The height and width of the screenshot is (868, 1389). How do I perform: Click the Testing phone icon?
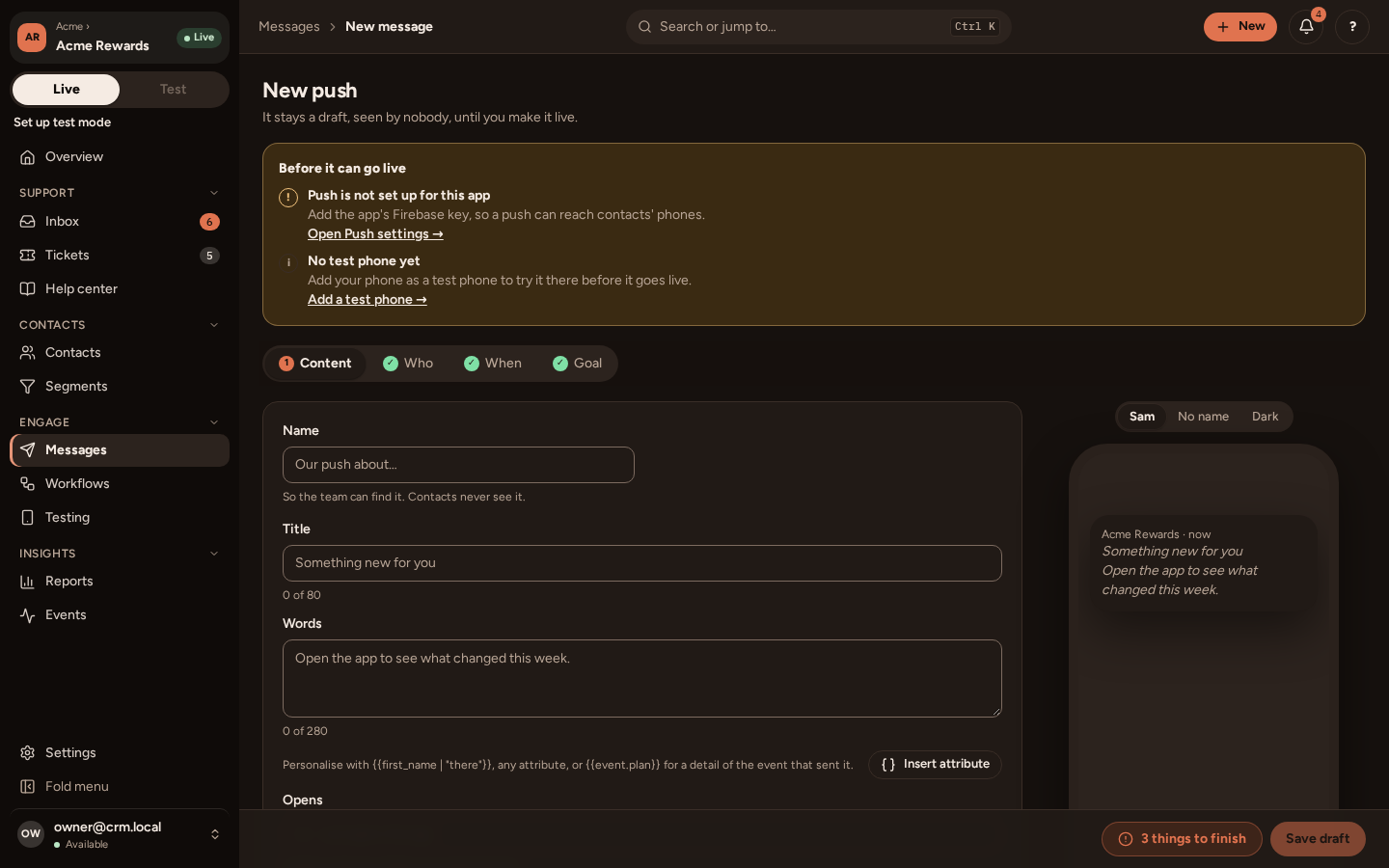28,518
